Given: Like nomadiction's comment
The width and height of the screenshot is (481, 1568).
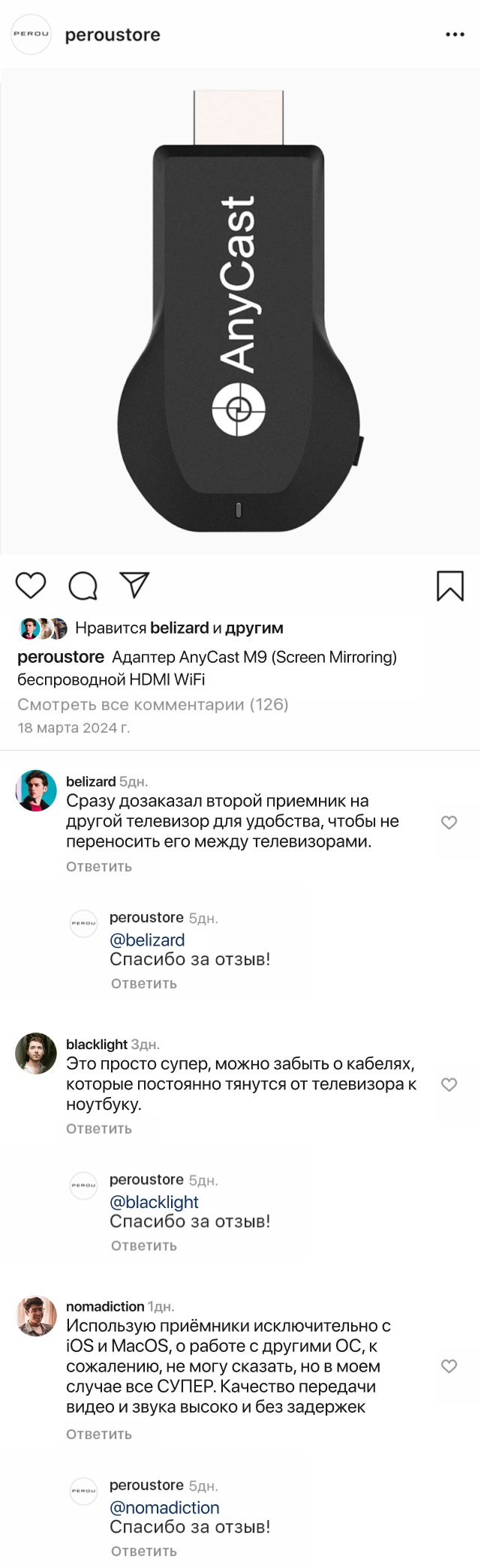Looking at the screenshot, I should pyautogui.click(x=449, y=1366).
